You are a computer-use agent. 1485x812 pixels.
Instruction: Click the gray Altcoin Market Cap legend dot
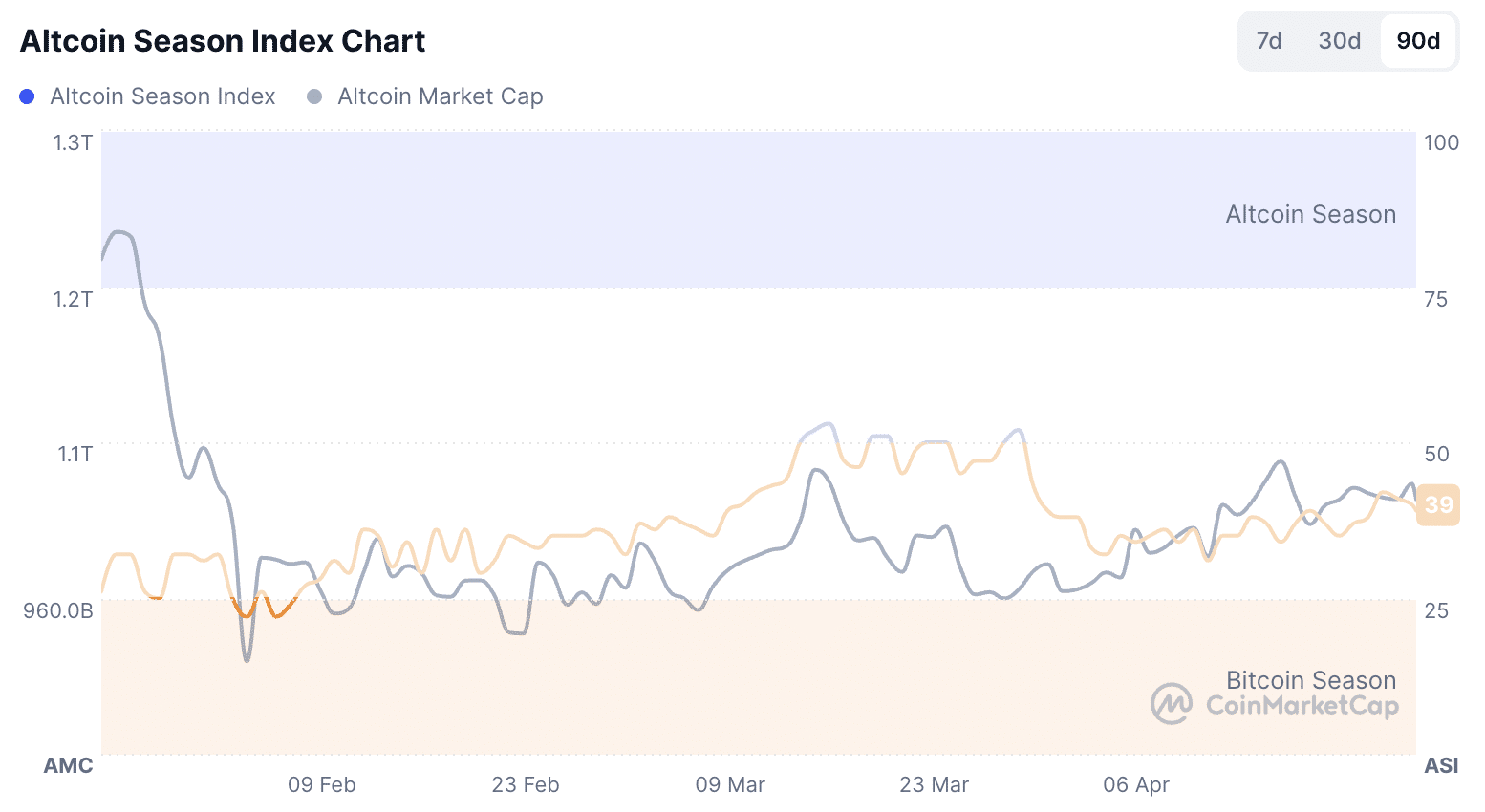click(313, 96)
